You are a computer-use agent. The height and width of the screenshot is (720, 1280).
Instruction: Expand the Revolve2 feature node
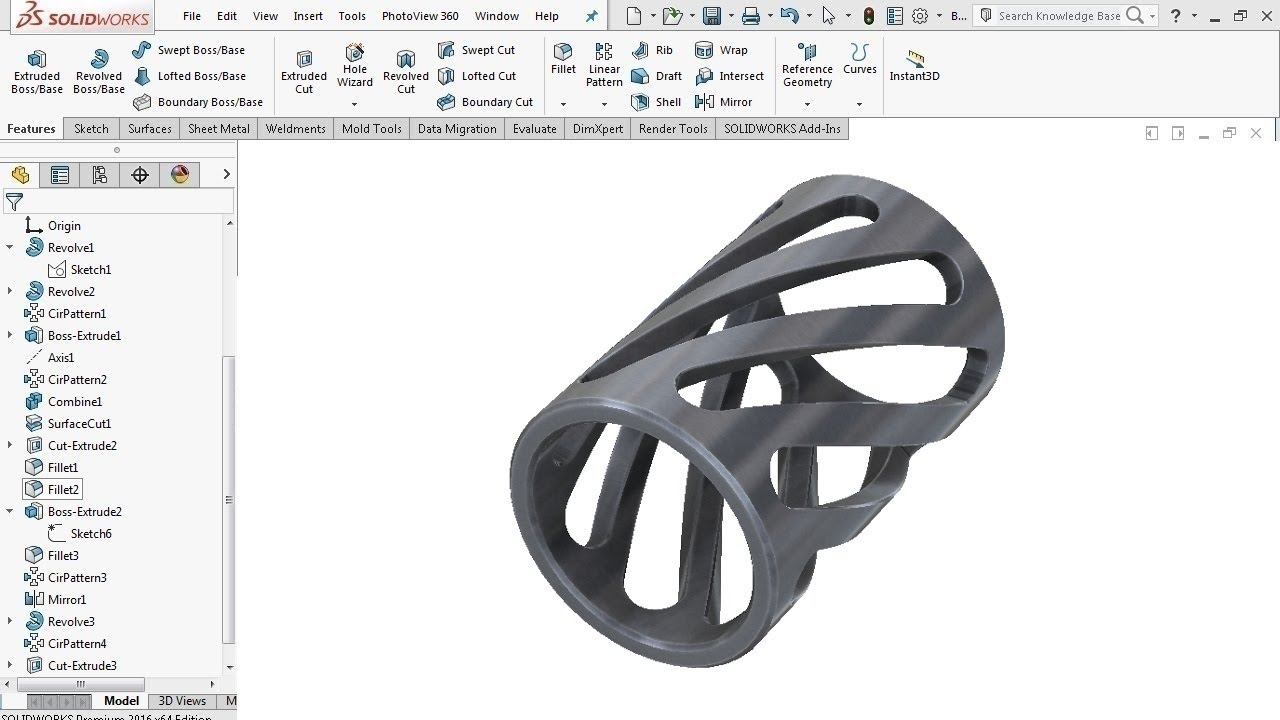coord(10,292)
